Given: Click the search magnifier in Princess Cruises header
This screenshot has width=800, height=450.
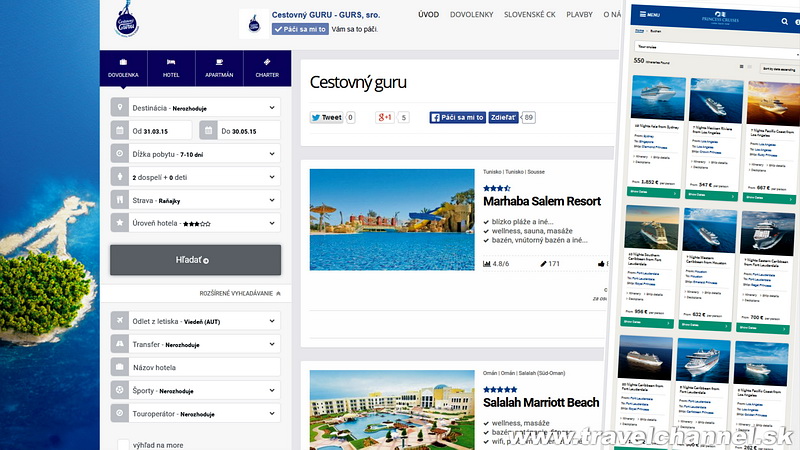Looking at the screenshot, I should click(x=785, y=21).
